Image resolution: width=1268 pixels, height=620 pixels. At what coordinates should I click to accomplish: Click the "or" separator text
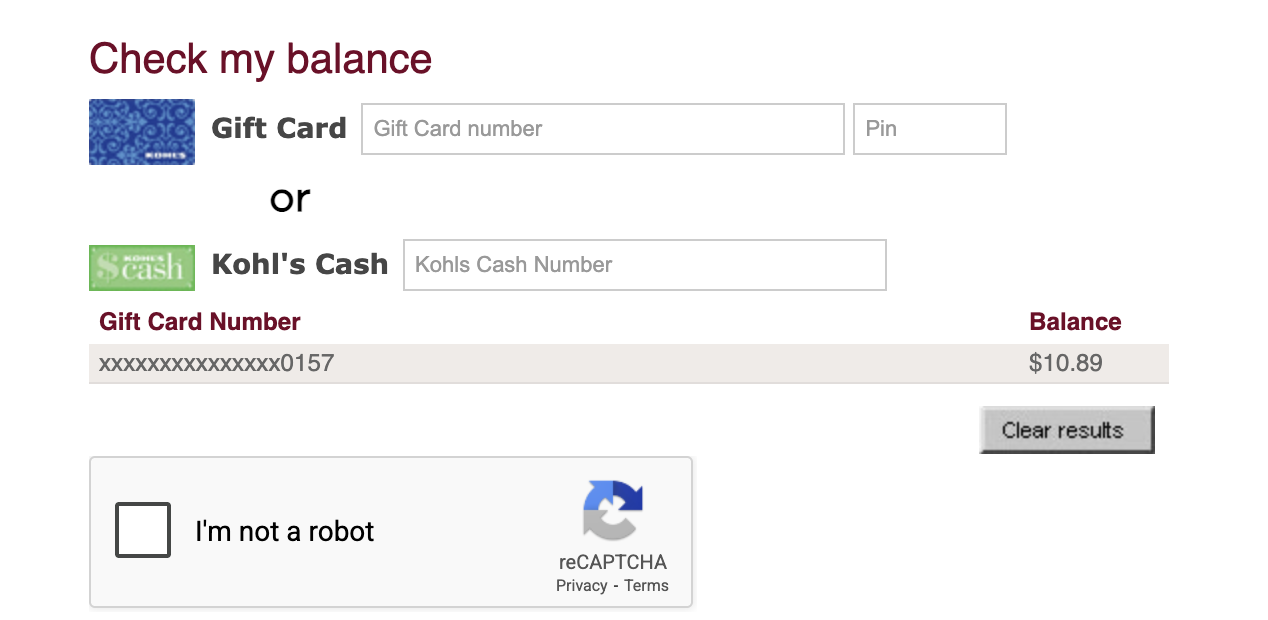pos(290,199)
